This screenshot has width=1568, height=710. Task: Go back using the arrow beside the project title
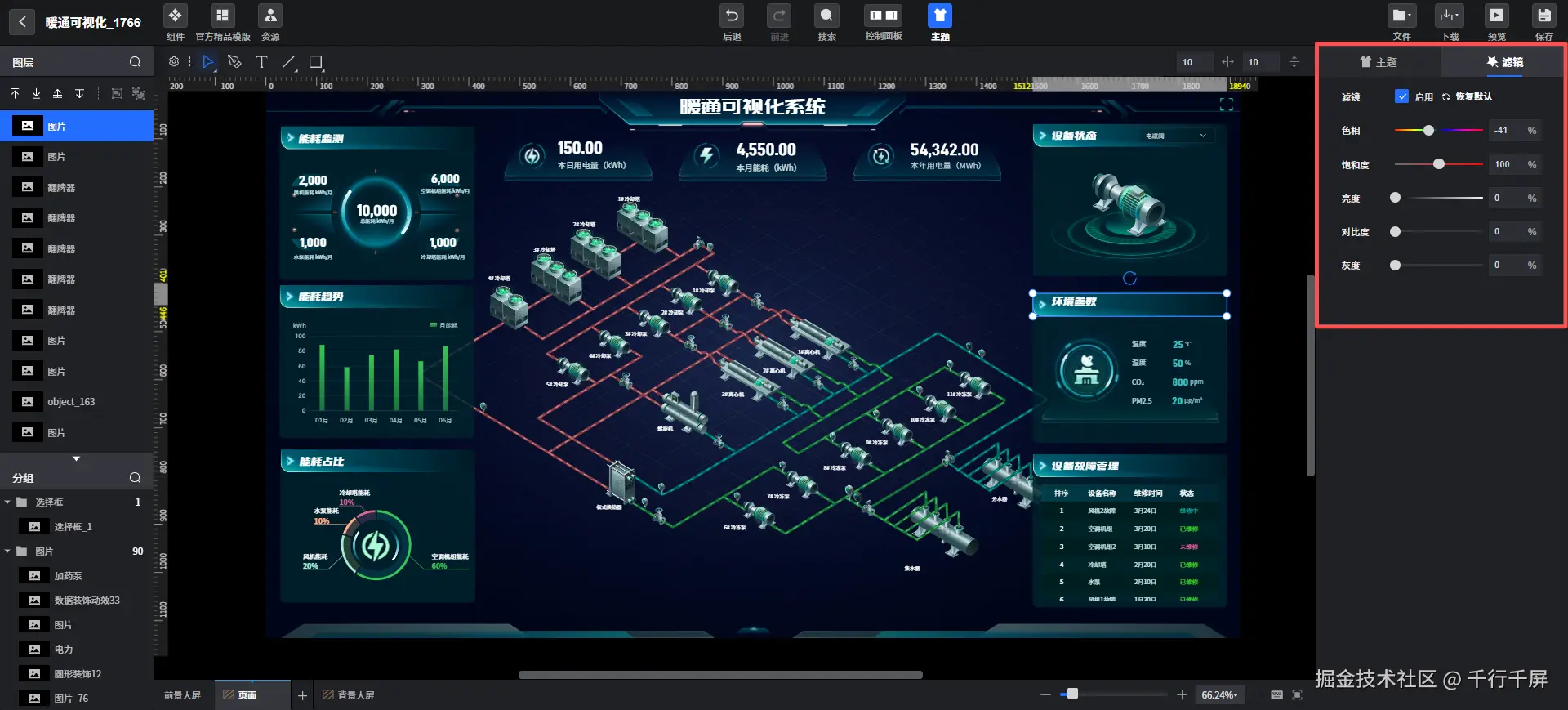click(22, 22)
